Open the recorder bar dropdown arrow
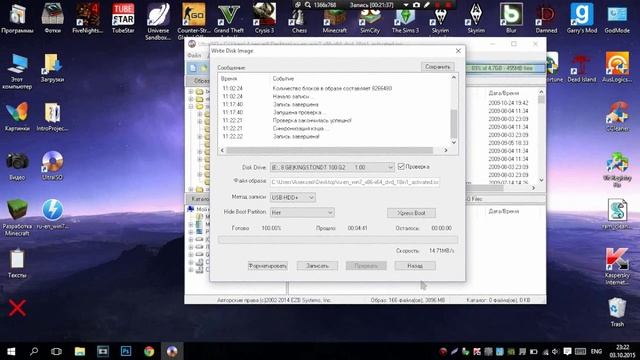The width and height of the screenshot is (640, 360). click(406, 5)
